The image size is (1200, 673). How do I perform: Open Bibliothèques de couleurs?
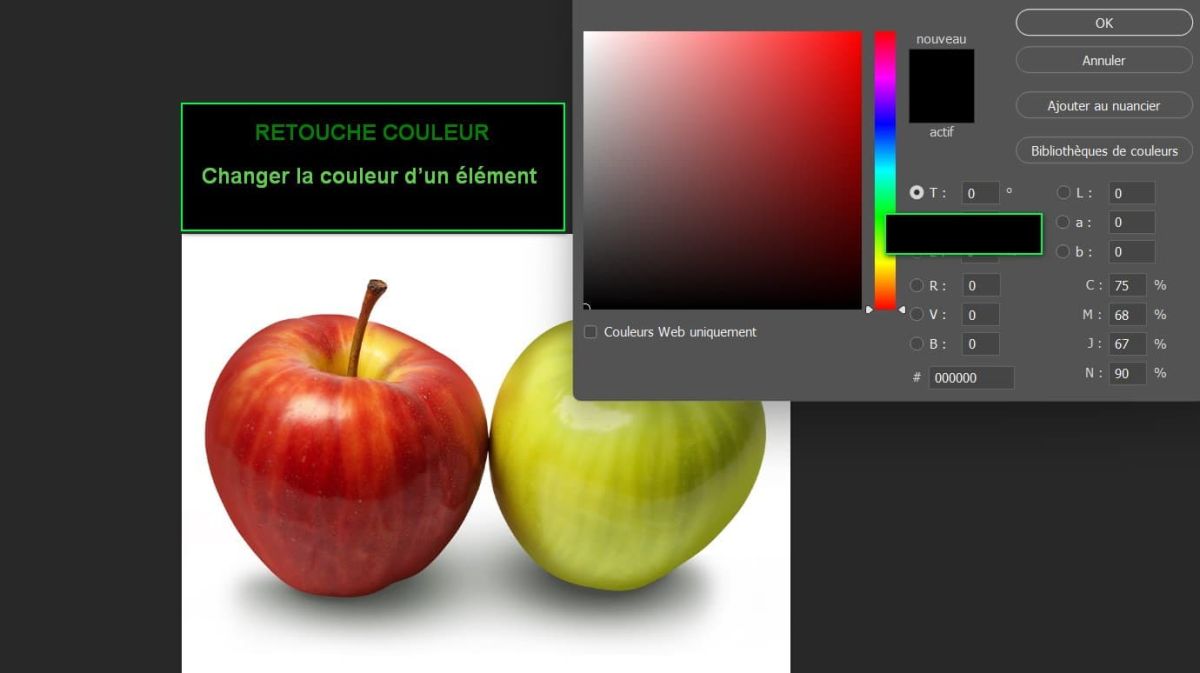(x=1104, y=151)
